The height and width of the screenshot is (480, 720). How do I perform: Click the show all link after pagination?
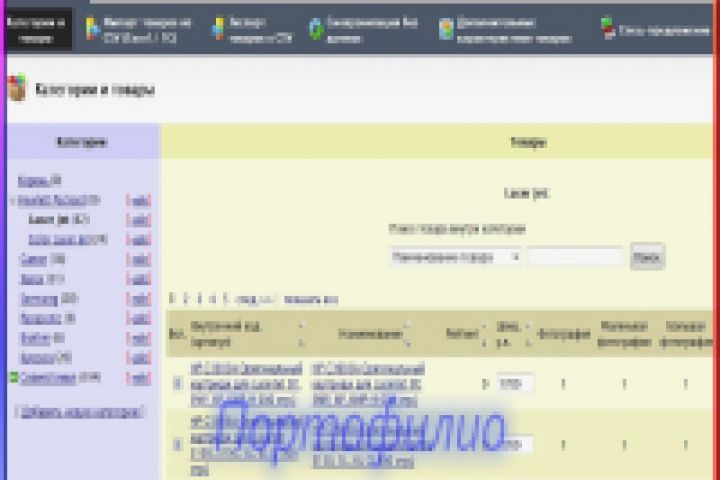coord(311,300)
